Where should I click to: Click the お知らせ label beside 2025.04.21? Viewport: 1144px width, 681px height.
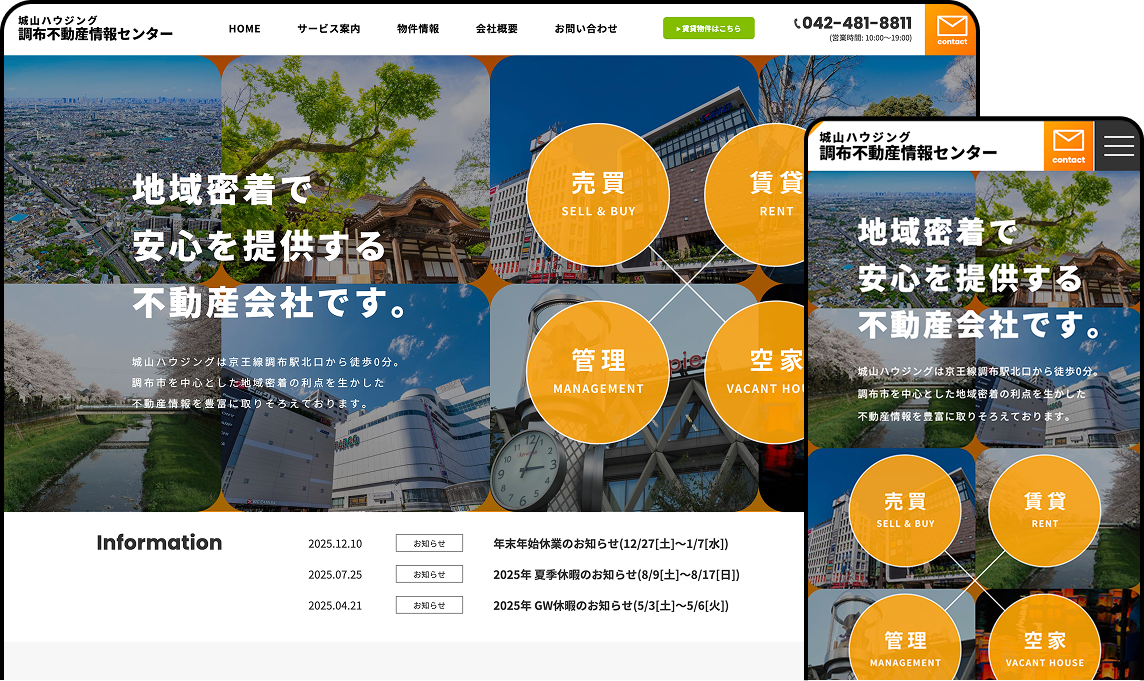click(x=429, y=605)
